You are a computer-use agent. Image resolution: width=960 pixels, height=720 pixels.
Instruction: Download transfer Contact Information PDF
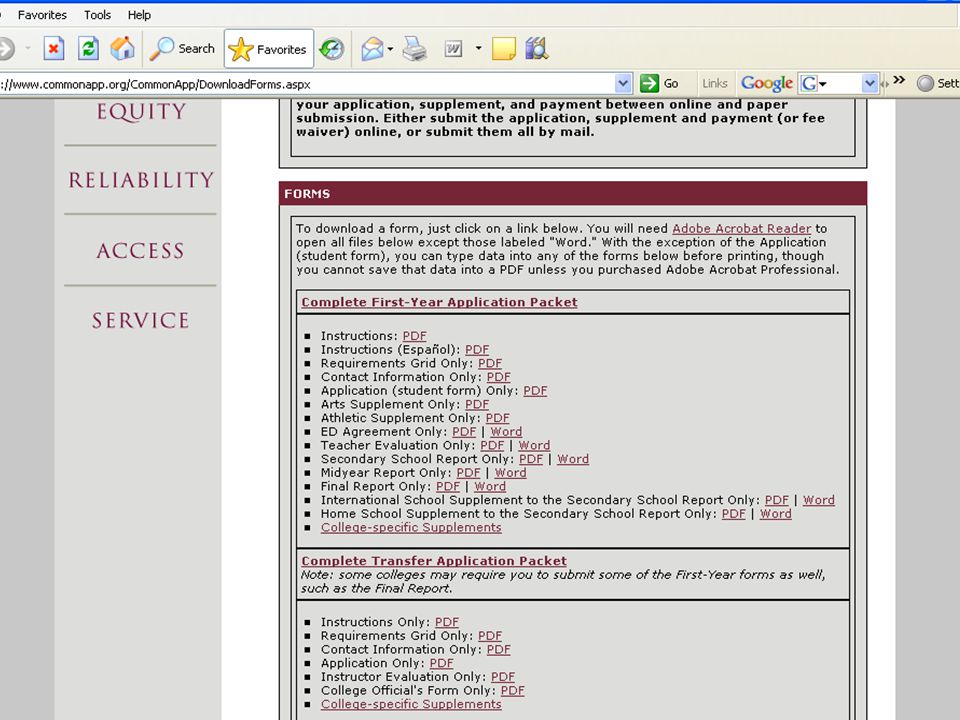tap(498, 649)
